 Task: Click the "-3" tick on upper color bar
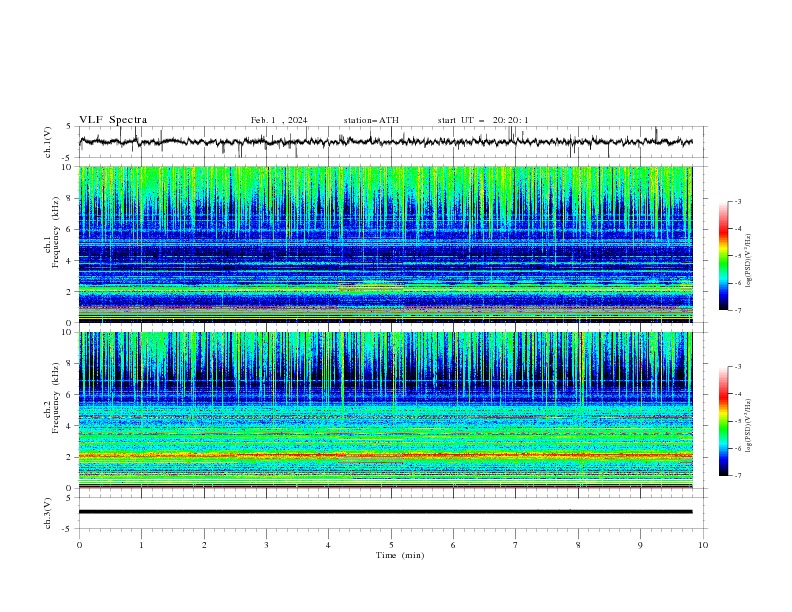click(737, 201)
